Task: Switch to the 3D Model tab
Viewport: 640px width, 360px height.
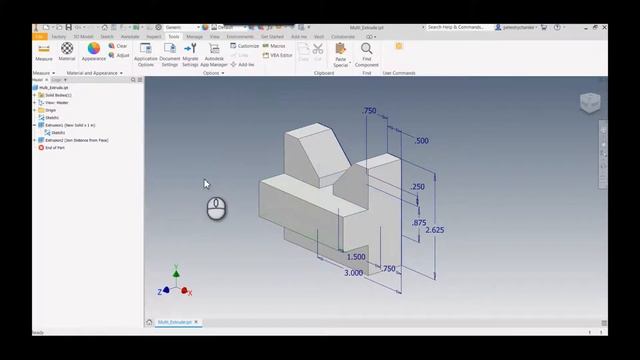Action: pos(83,37)
